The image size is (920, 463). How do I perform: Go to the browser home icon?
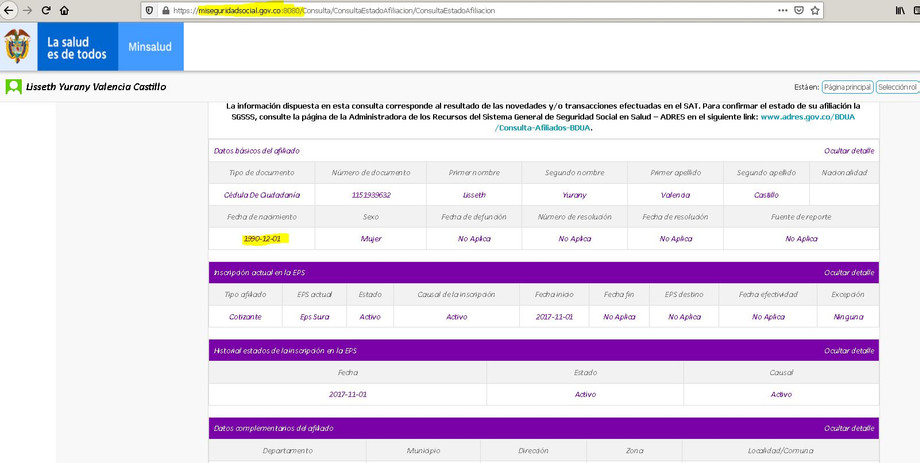coord(65,10)
